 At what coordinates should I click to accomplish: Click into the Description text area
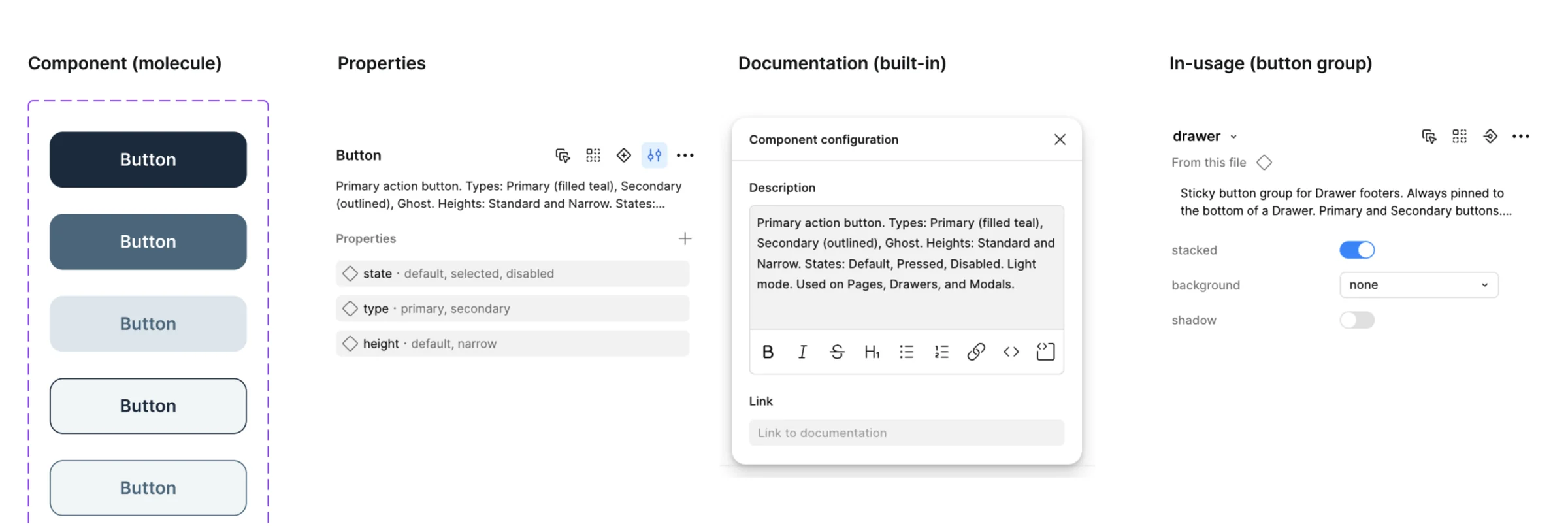[x=906, y=267]
